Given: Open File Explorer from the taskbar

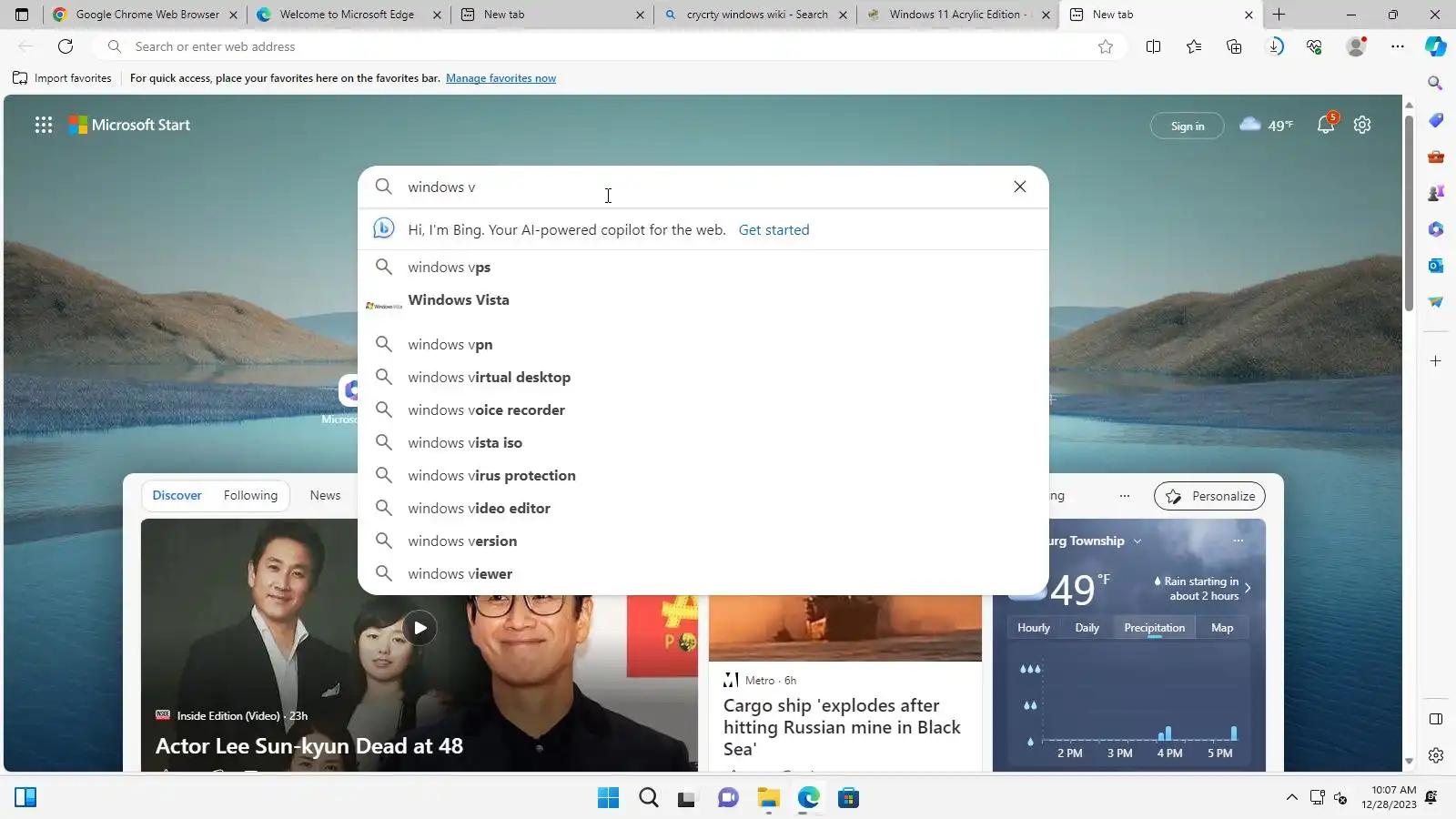Looking at the screenshot, I should pos(769,798).
